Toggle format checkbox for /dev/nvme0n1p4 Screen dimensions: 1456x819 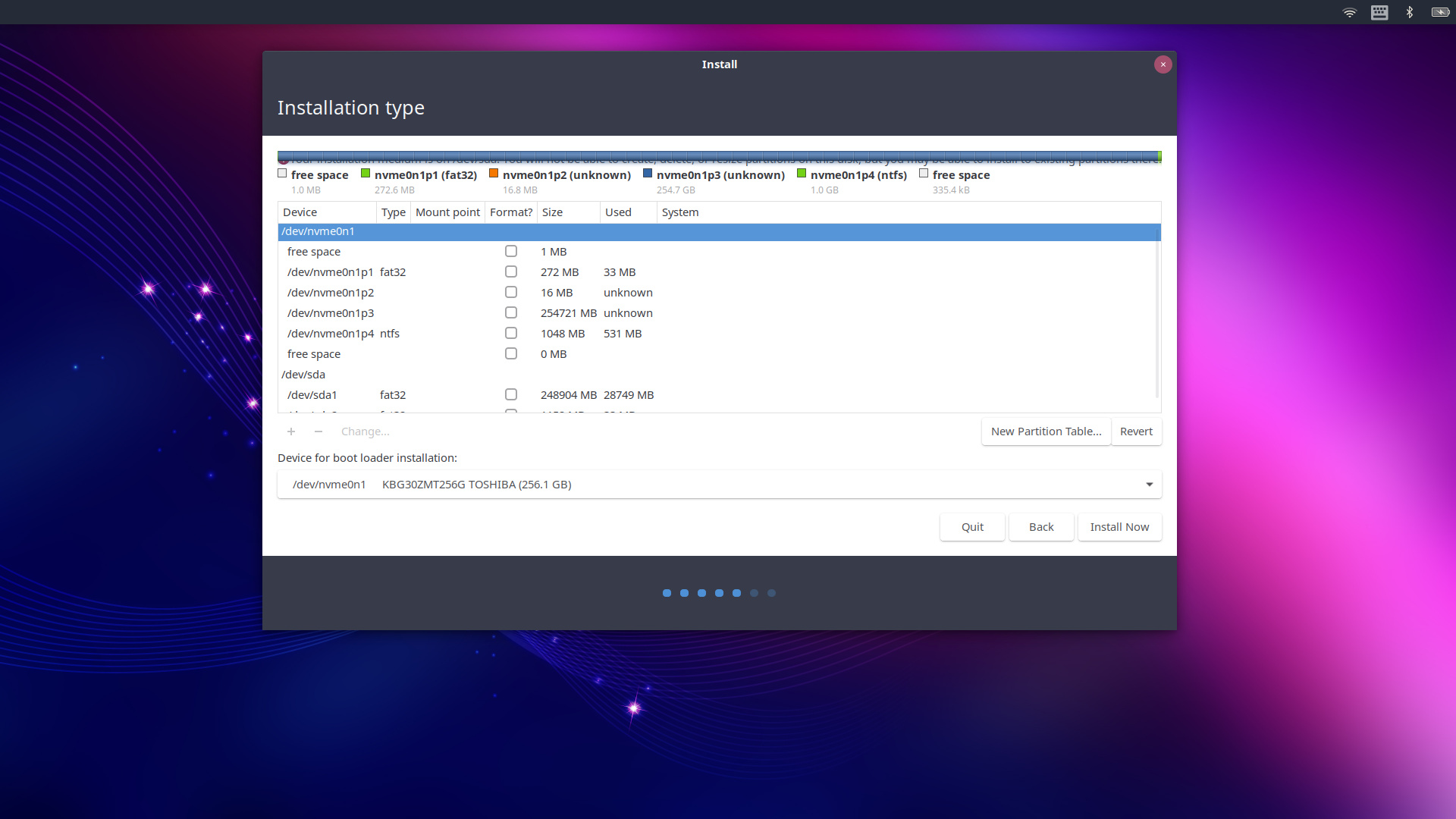tap(511, 334)
